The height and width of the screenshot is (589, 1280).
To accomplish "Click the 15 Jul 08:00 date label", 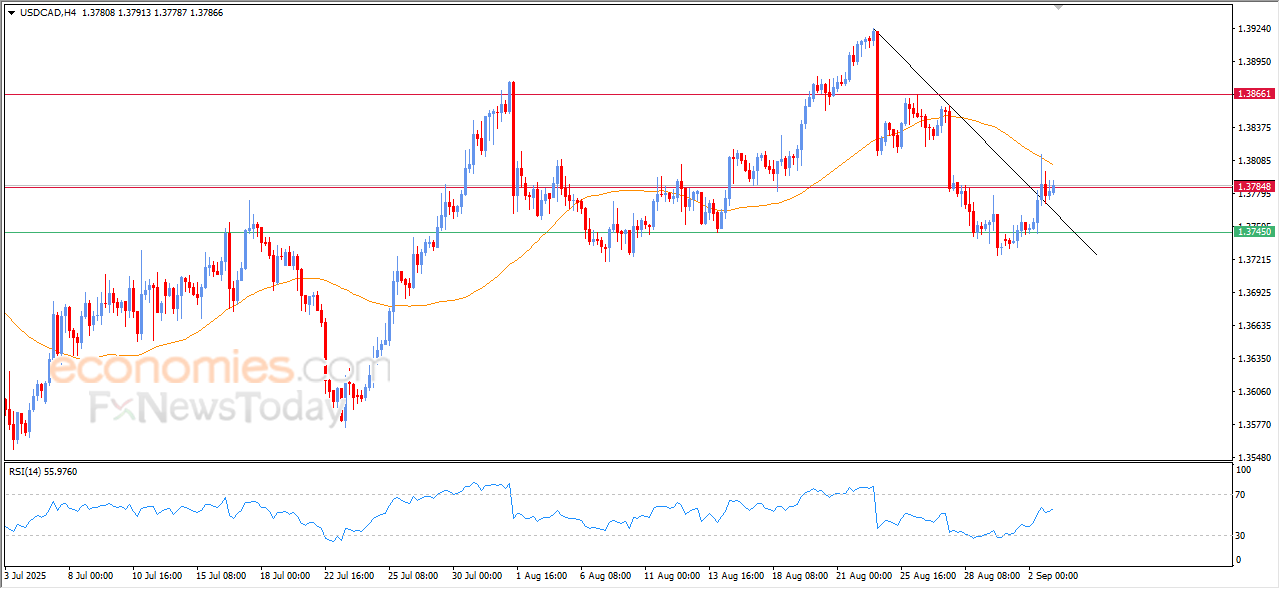I will click(221, 576).
